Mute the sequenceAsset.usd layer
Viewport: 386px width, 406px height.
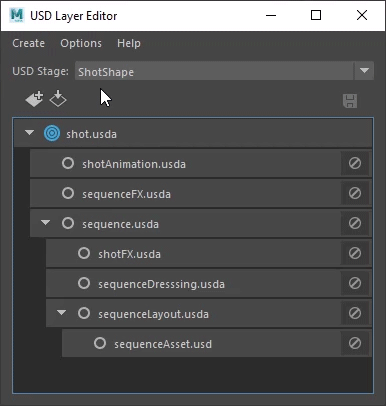(x=355, y=343)
